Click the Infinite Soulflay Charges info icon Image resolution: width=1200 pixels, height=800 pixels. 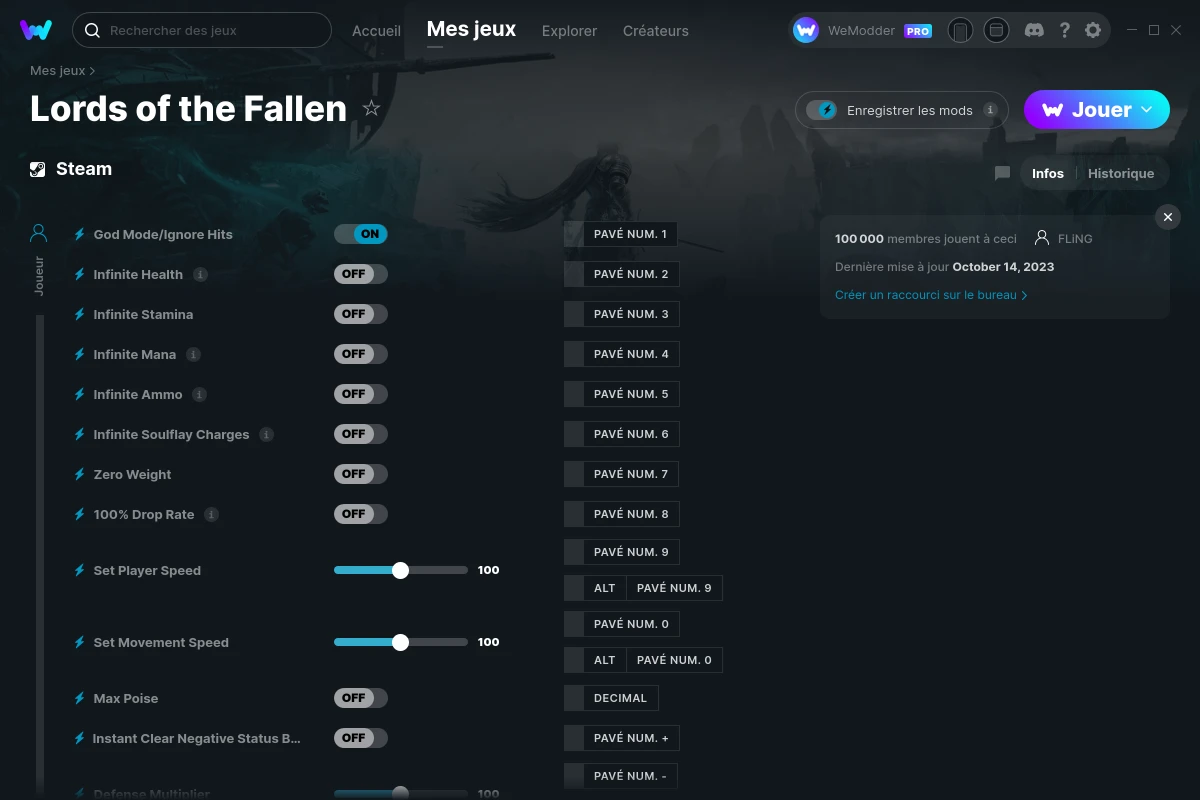coord(266,434)
